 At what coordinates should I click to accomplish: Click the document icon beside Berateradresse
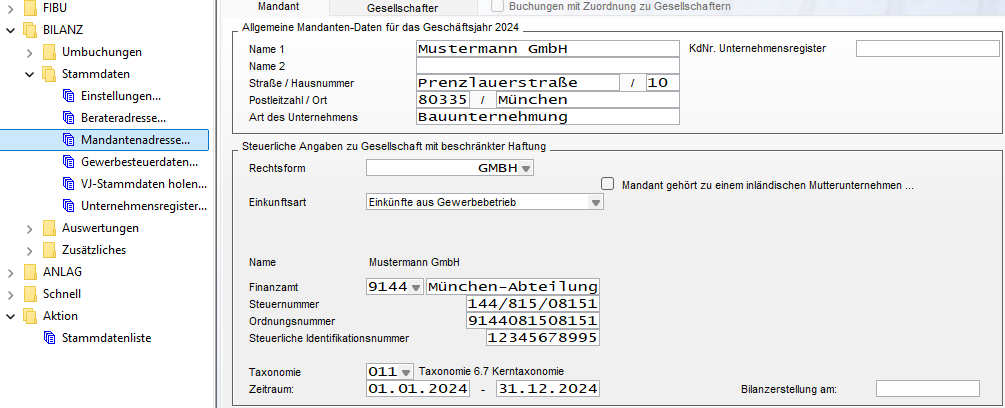click(67, 118)
